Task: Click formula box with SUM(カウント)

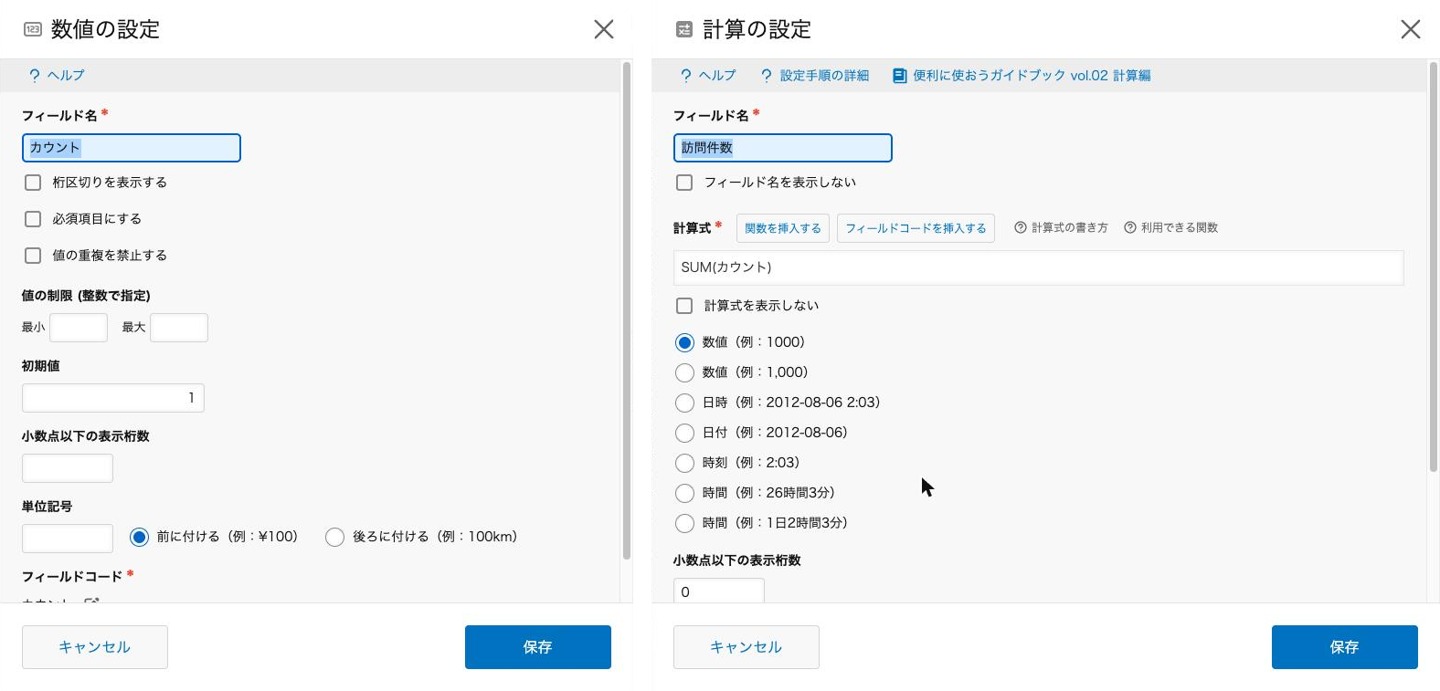Action: [x=1038, y=268]
